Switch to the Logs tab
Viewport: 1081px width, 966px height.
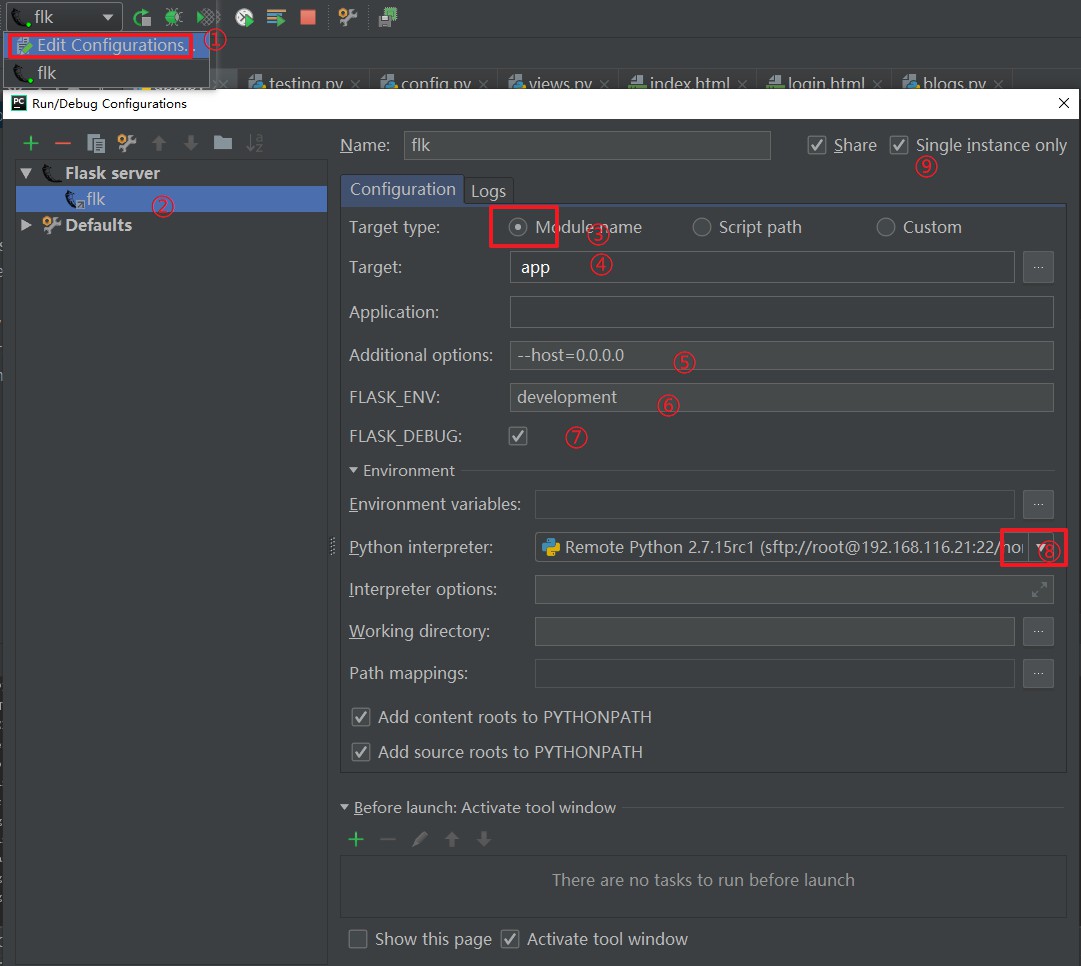[x=488, y=190]
